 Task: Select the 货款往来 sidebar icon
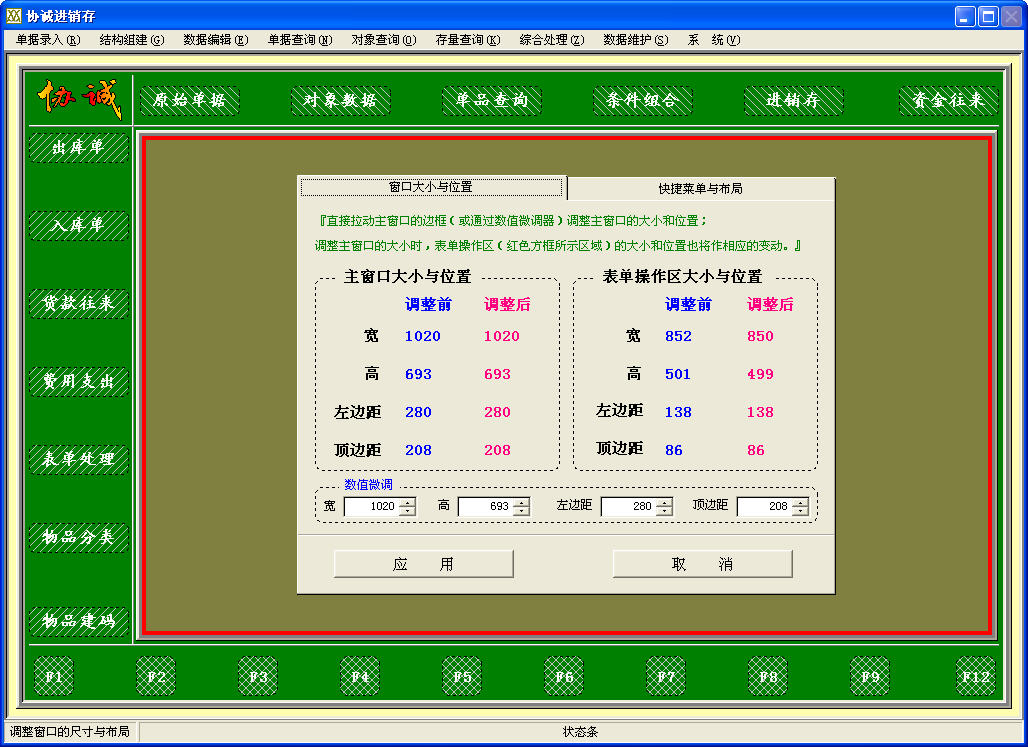pos(78,304)
